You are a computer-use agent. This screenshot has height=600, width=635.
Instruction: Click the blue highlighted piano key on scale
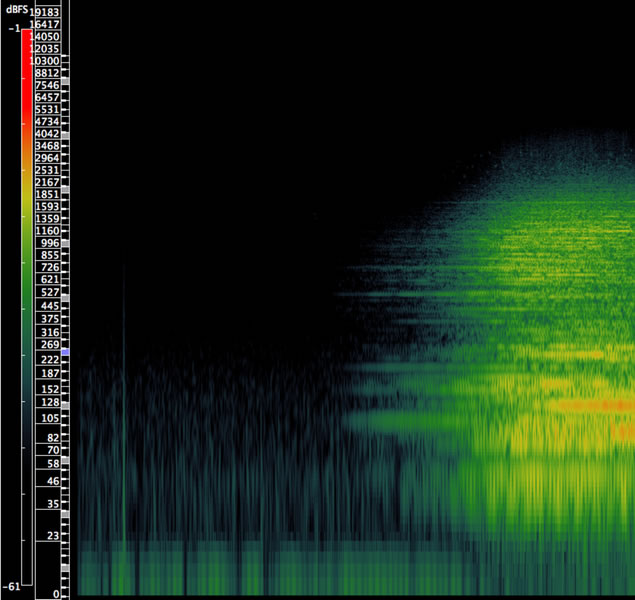point(65,353)
